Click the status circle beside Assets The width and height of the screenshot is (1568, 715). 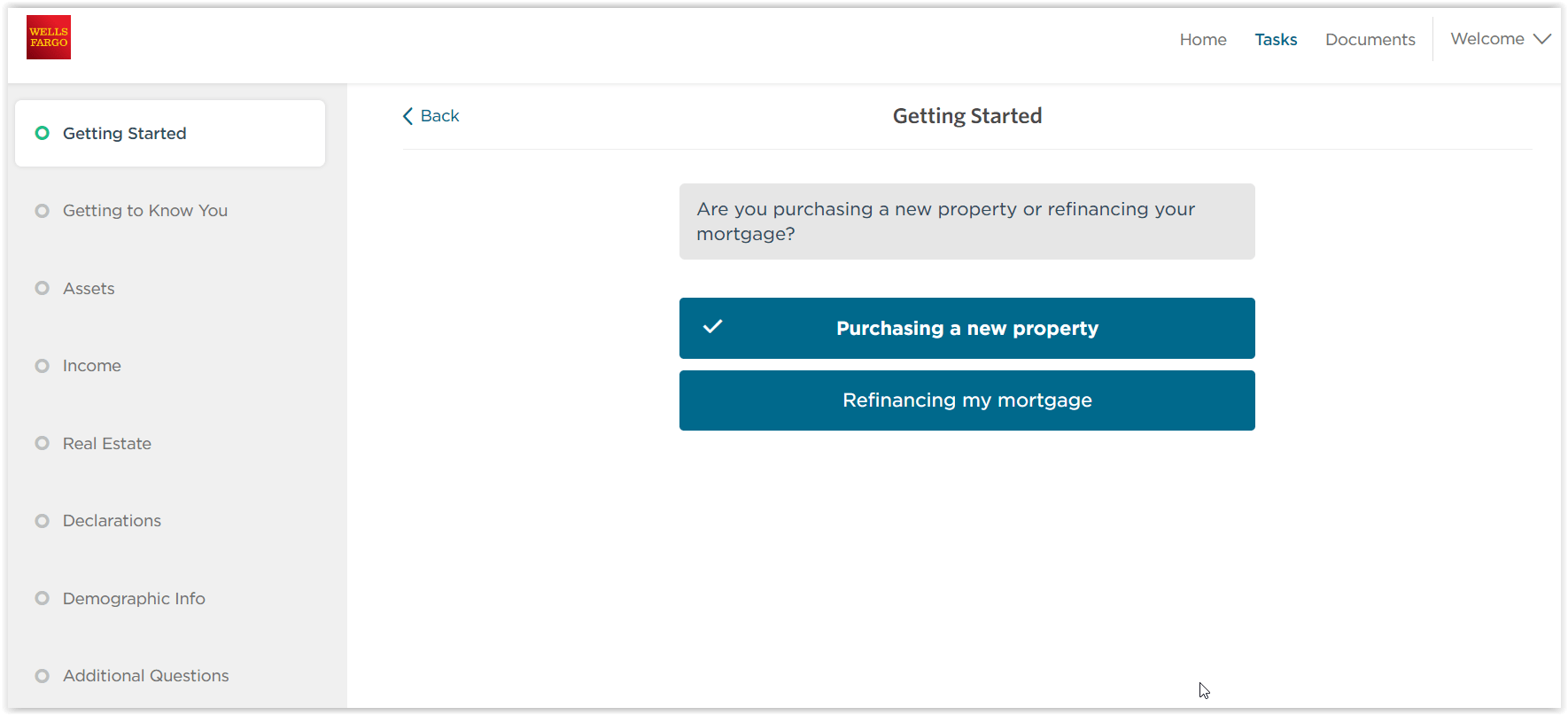pyautogui.click(x=42, y=287)
